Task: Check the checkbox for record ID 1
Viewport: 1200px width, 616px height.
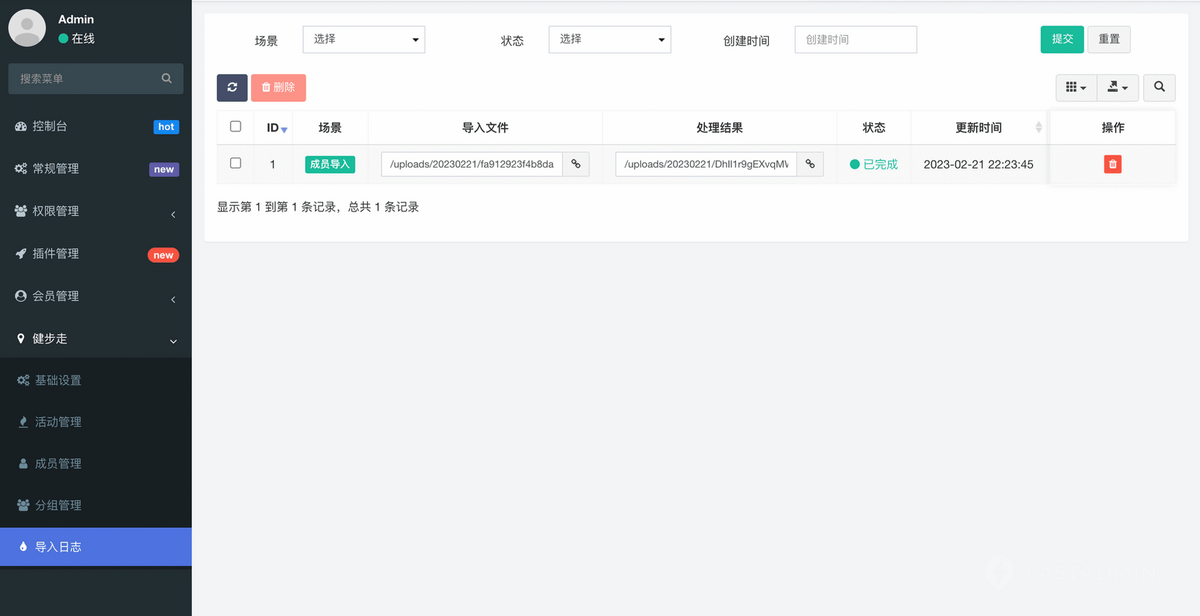Action: click(236, 163)
